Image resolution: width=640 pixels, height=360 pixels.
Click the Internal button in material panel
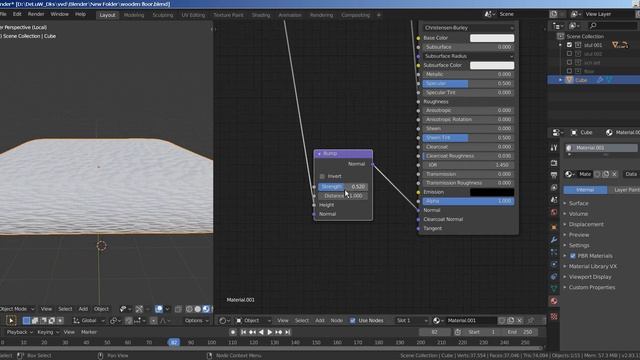coord(585,190)
